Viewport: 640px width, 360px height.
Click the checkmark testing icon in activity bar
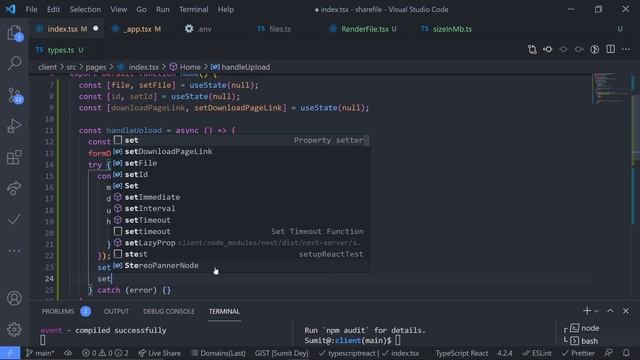[14, 219]
